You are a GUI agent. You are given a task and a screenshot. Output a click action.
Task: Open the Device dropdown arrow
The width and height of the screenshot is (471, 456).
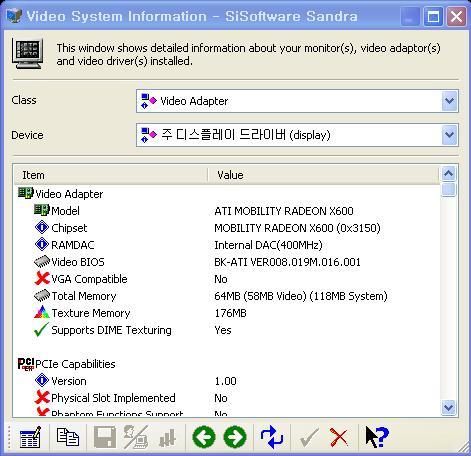pyautogui.click(x=449, y=135)
